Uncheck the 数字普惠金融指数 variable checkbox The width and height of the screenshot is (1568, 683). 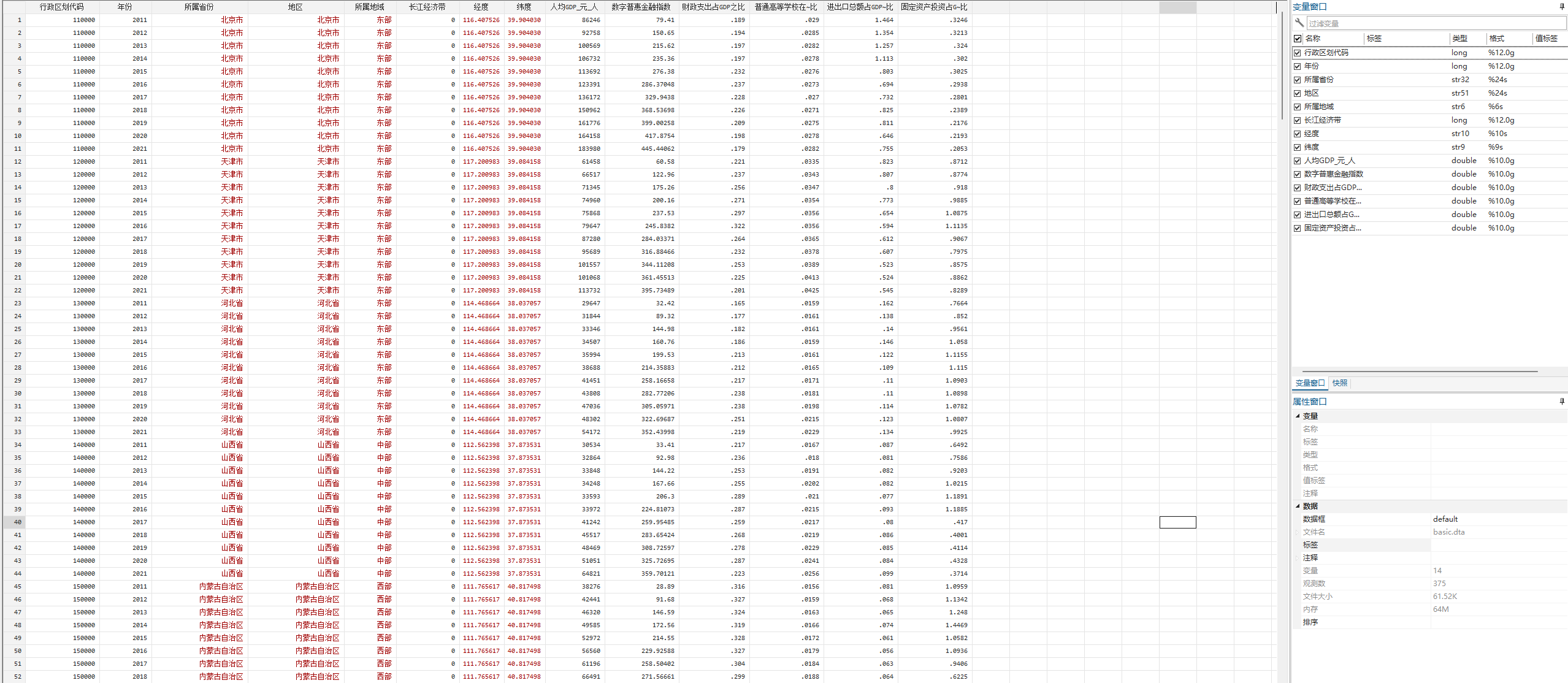click(1297, 174)
